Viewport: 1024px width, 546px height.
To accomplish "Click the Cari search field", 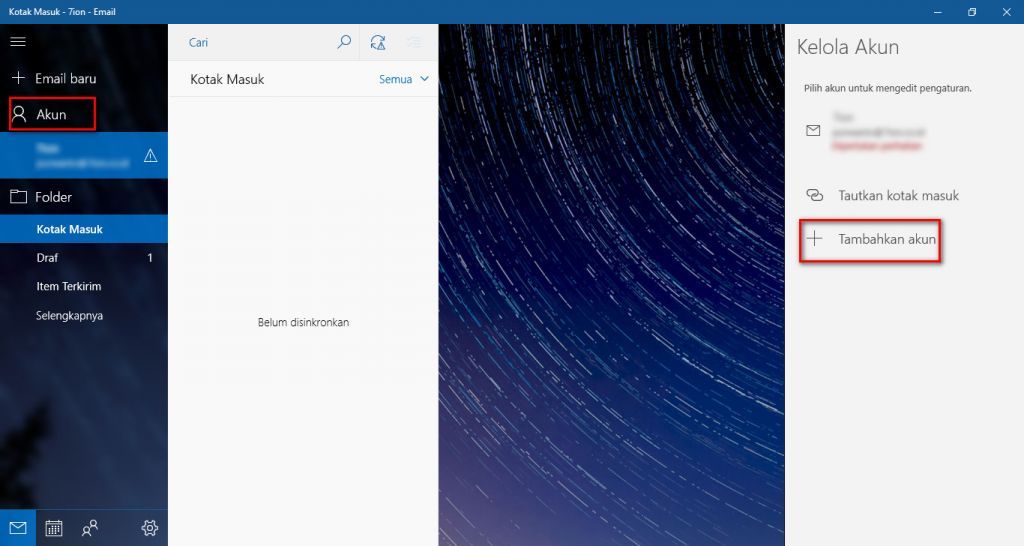I will [260, 42].
